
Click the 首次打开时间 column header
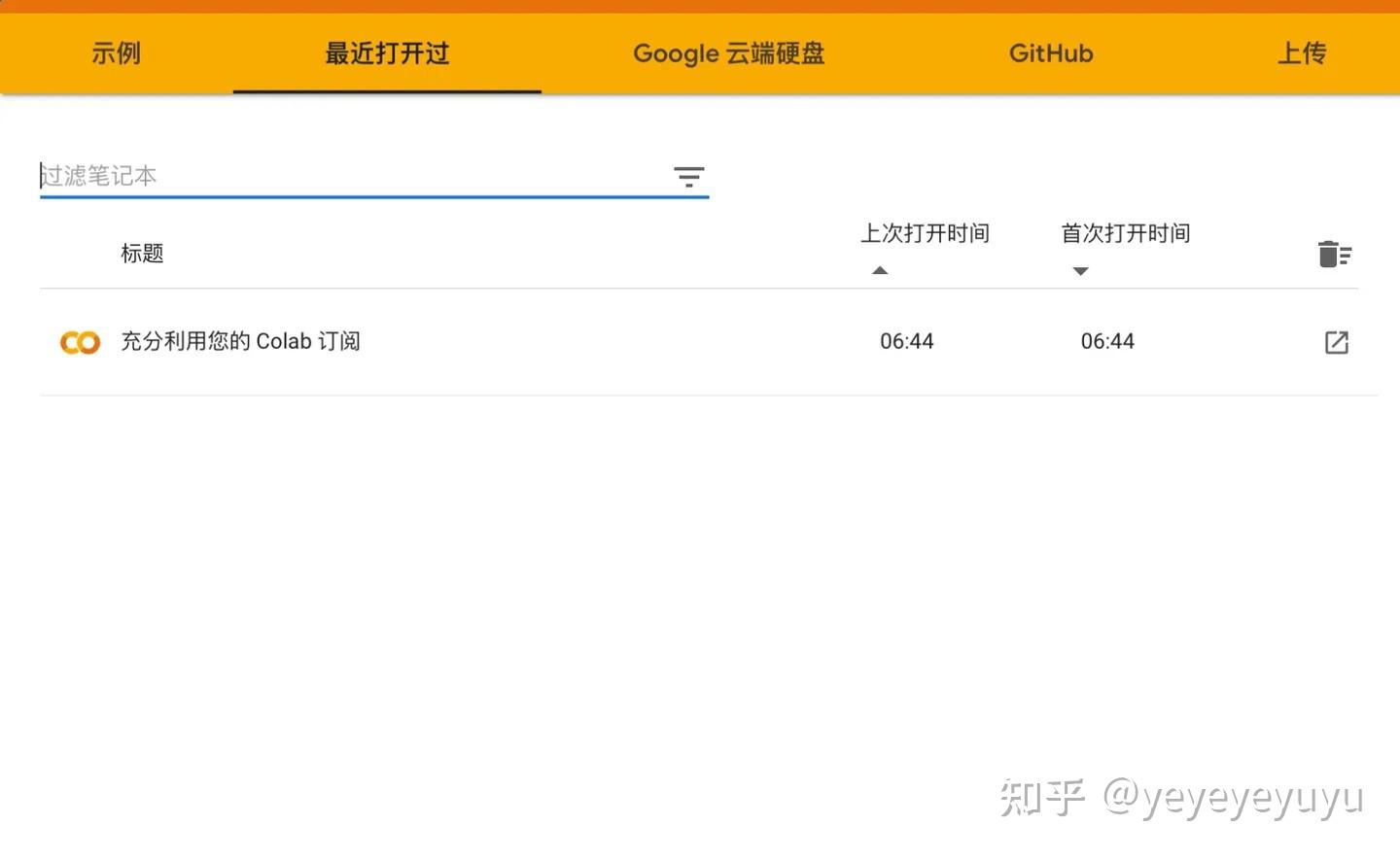(1125, 233)
